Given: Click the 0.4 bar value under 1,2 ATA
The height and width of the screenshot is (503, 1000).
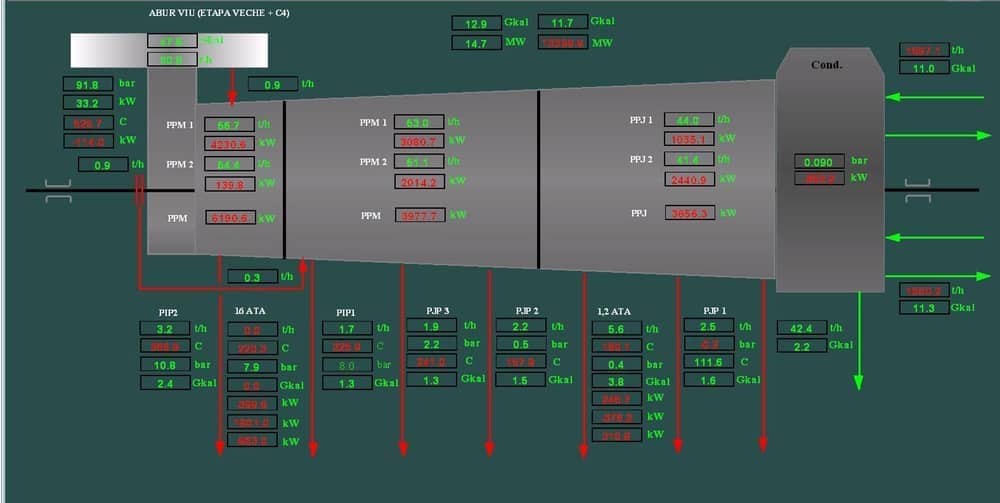Looking at the screenshot, I should point(617,364).
